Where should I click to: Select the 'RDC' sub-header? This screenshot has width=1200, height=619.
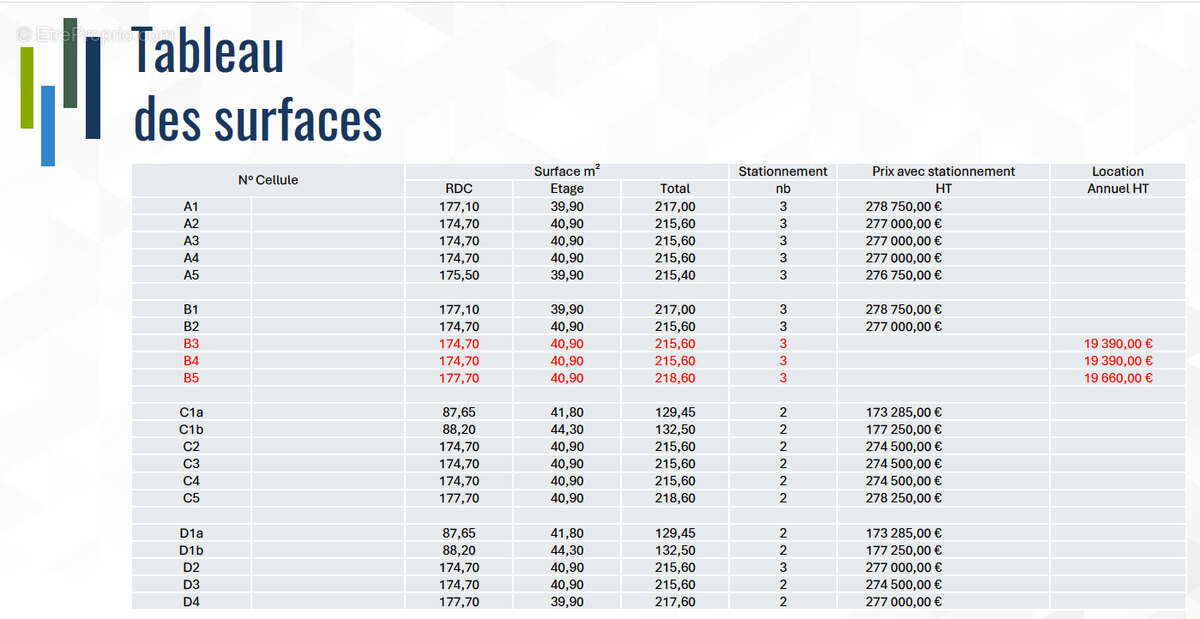(459, 188)
